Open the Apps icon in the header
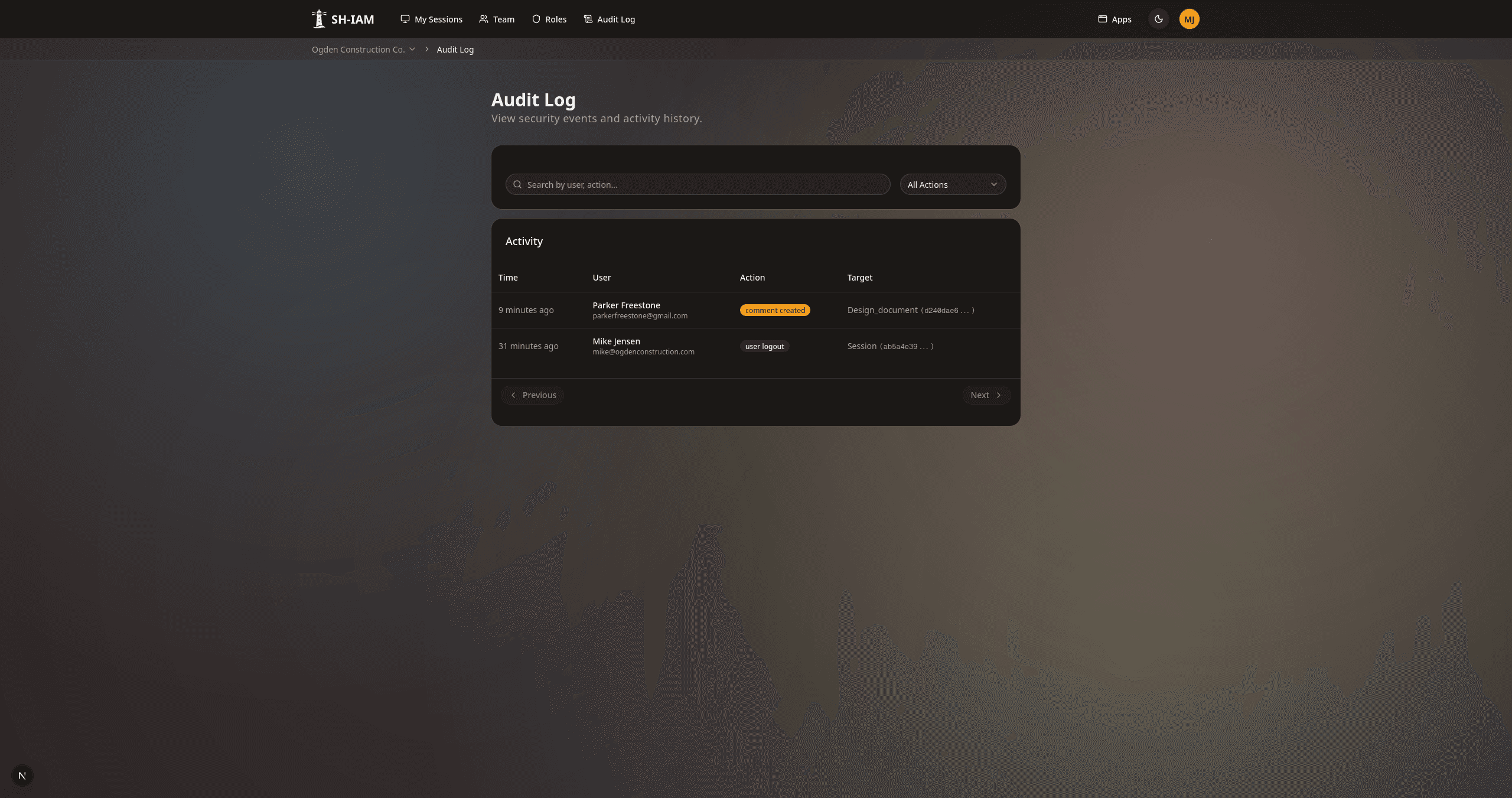 1103,19
